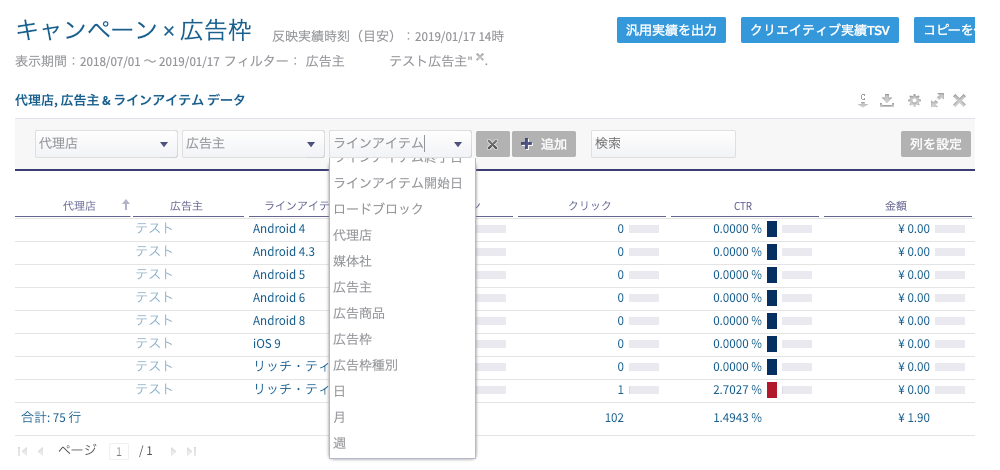
Task: Click the total clicks value 102
Action: click(614, 418)
